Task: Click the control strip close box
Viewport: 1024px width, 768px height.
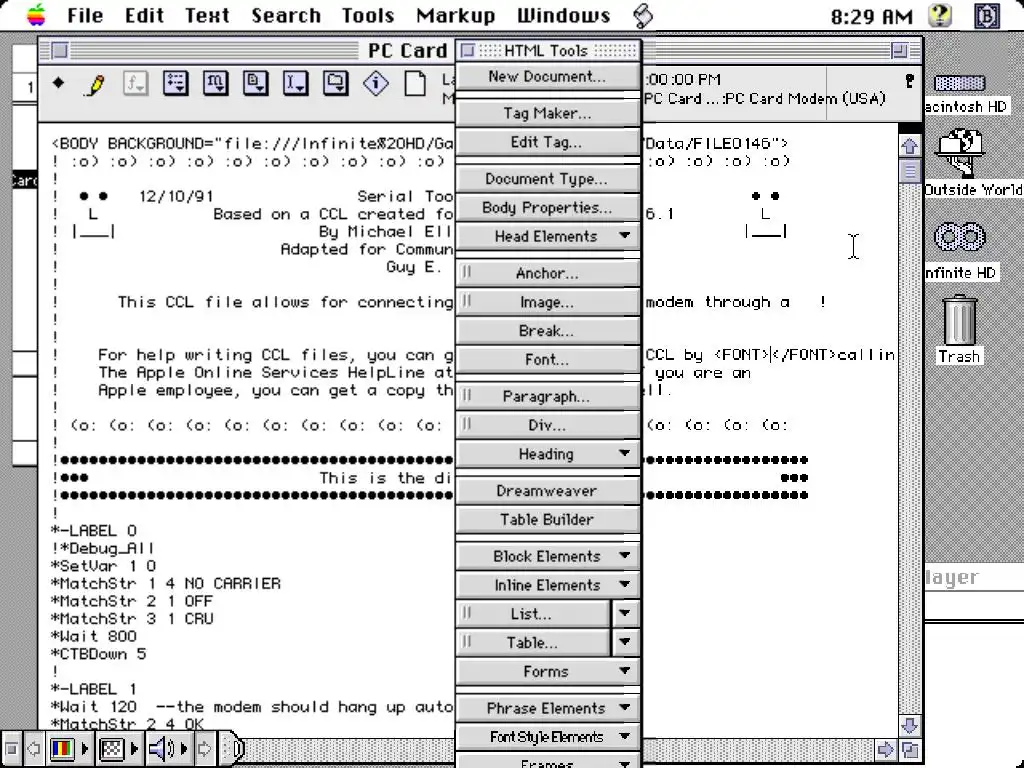Action: [x=11, y=748]
